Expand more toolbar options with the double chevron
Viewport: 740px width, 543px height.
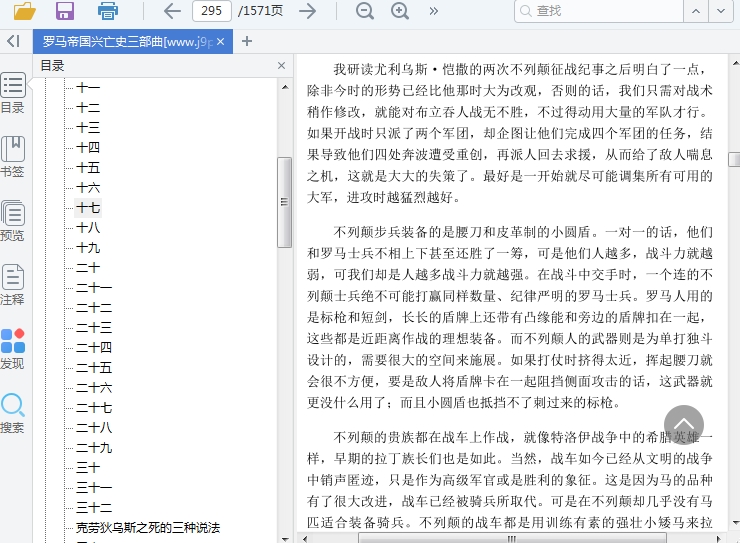click(x=433, y=11)
